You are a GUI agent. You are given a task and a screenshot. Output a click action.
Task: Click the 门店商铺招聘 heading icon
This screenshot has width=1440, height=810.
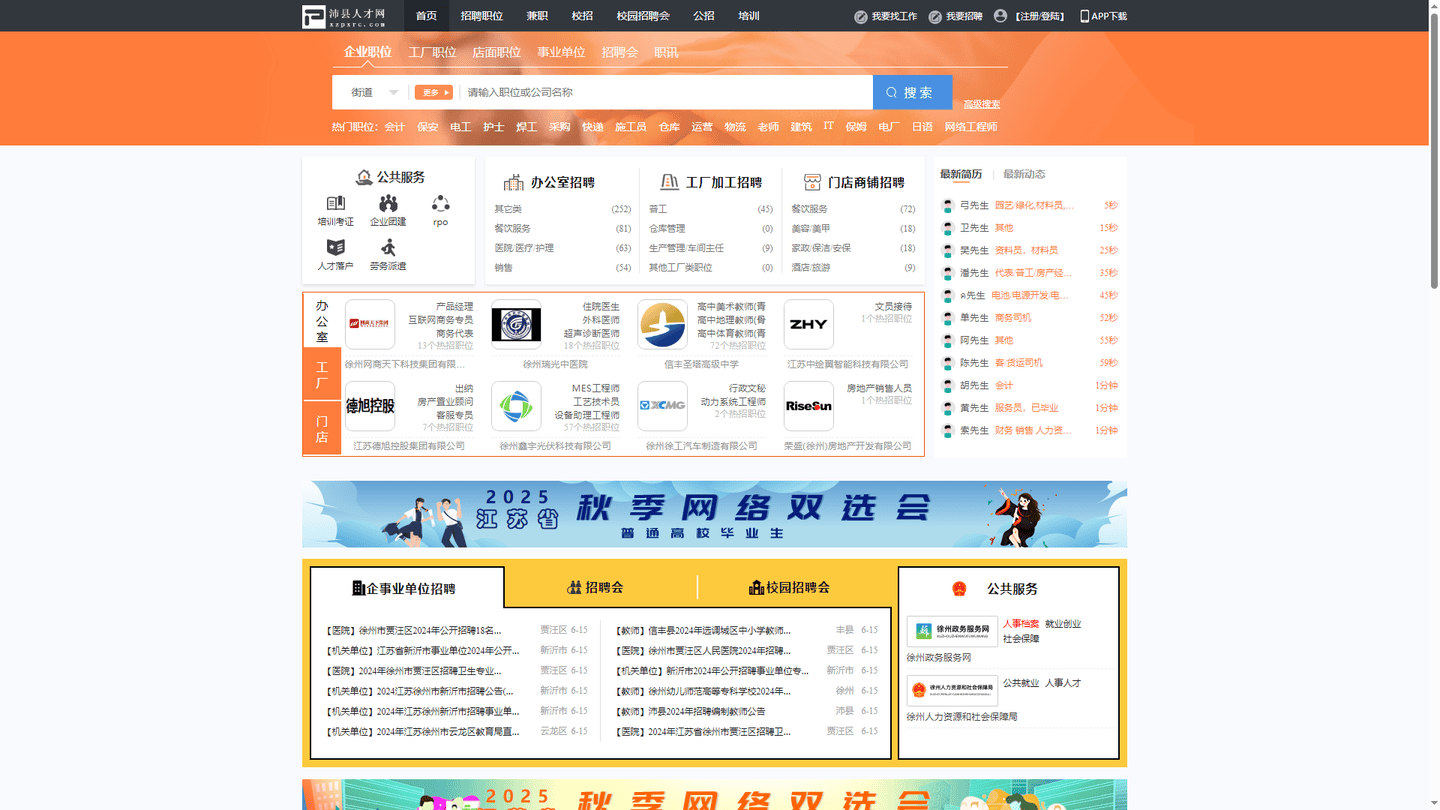pyautogui.click(x=812, y=182)
